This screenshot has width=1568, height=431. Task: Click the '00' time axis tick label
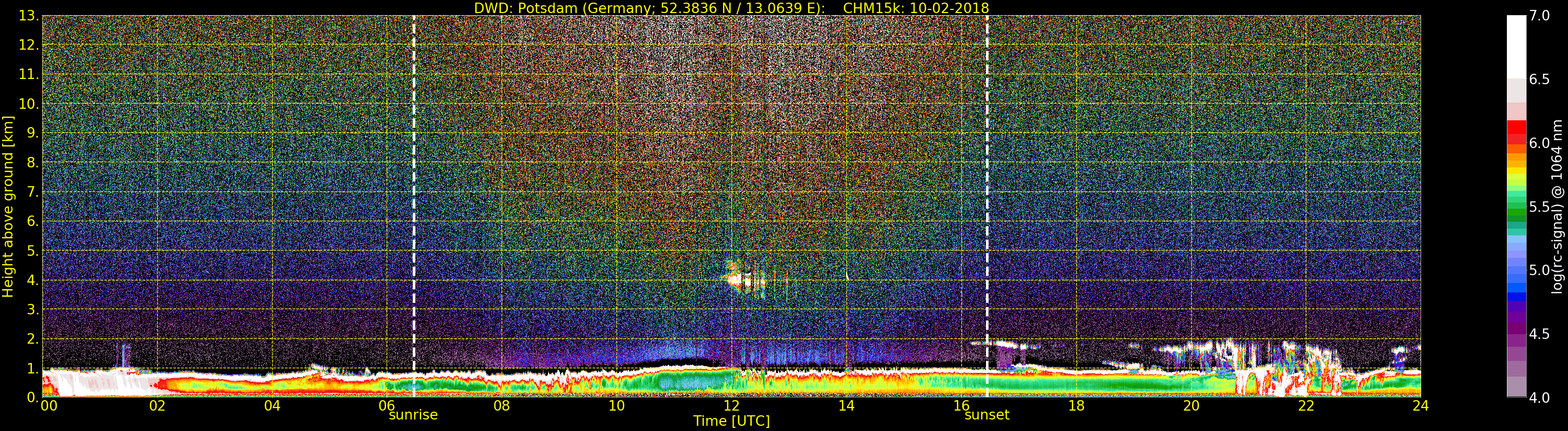tap(49, 406)
